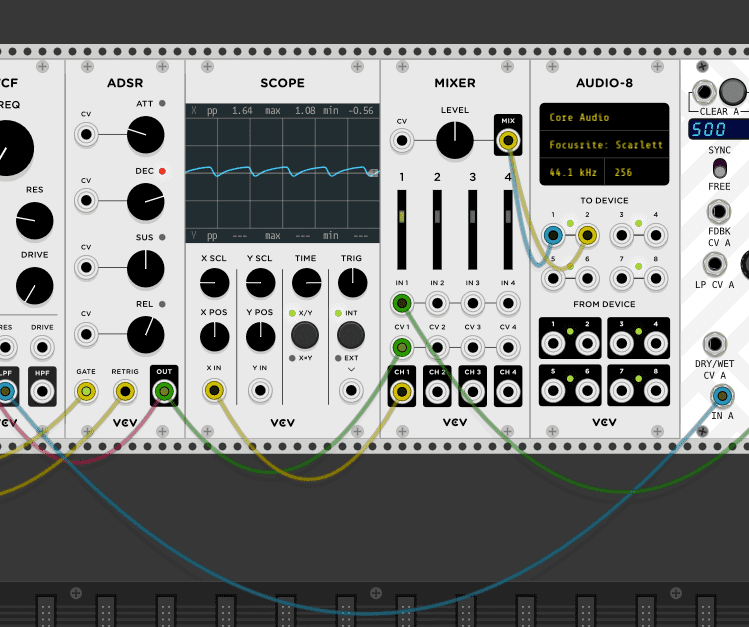Viewport: 749px width, 627px height.
Task: Click the Mixer CV 1 jack
Action: [x=402, y=348]
